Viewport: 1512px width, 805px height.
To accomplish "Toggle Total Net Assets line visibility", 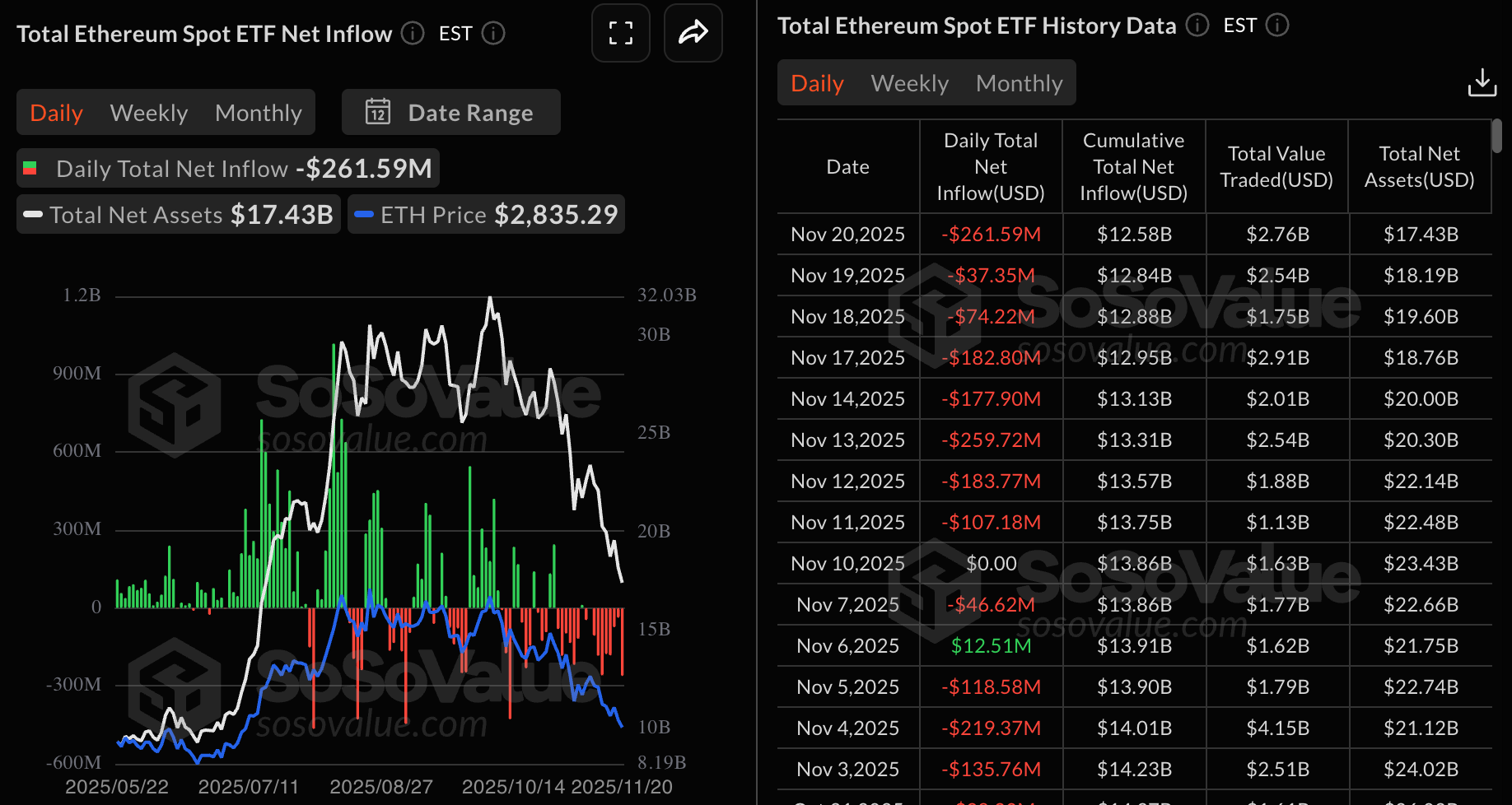I will (x=179, y=215).
